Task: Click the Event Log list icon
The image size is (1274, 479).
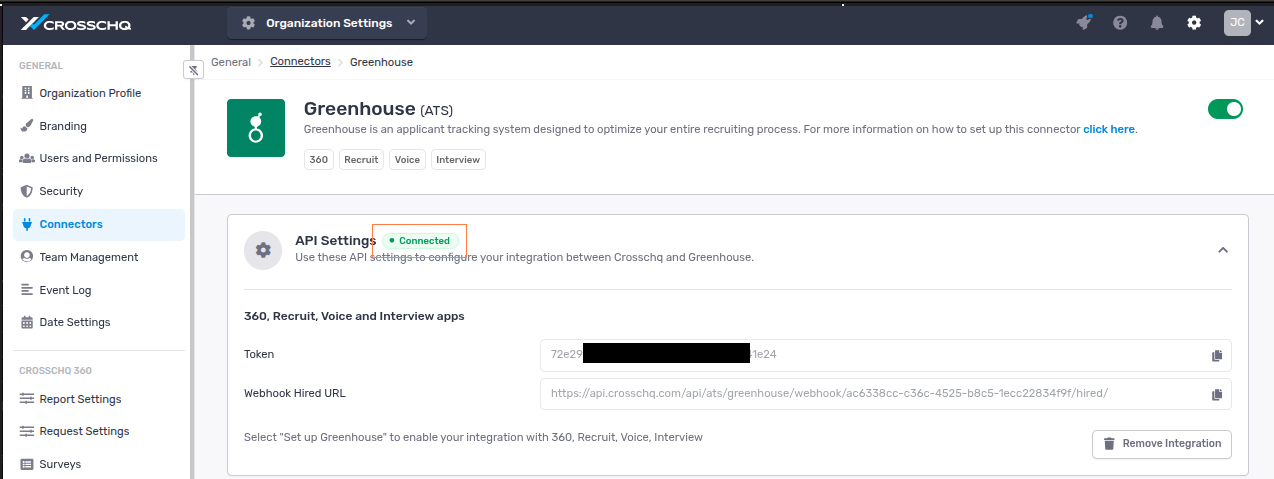Action: pyautogui.click(x=27, y=290)
